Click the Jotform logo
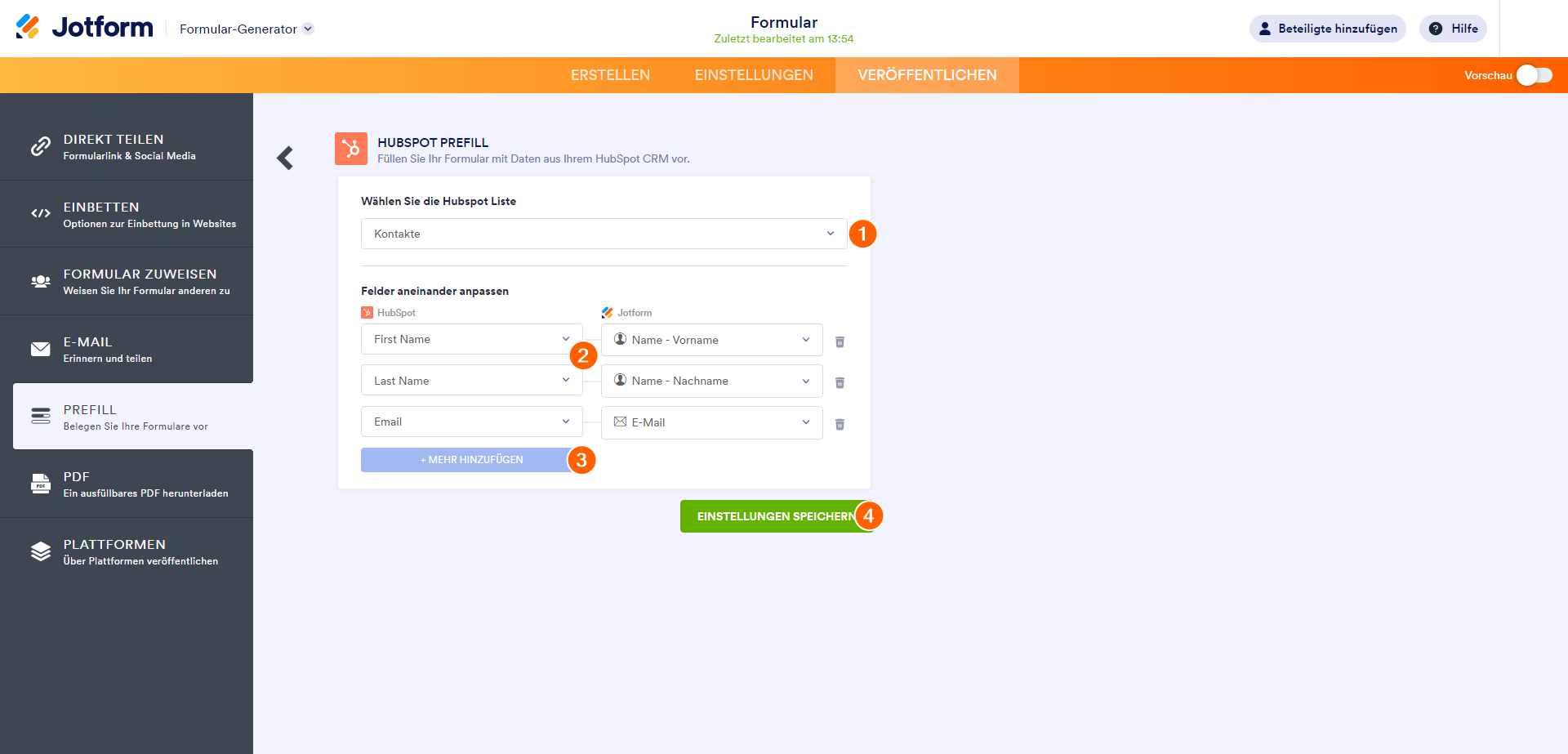This screenshot has width=1568, height=754. tap(84, 28)
